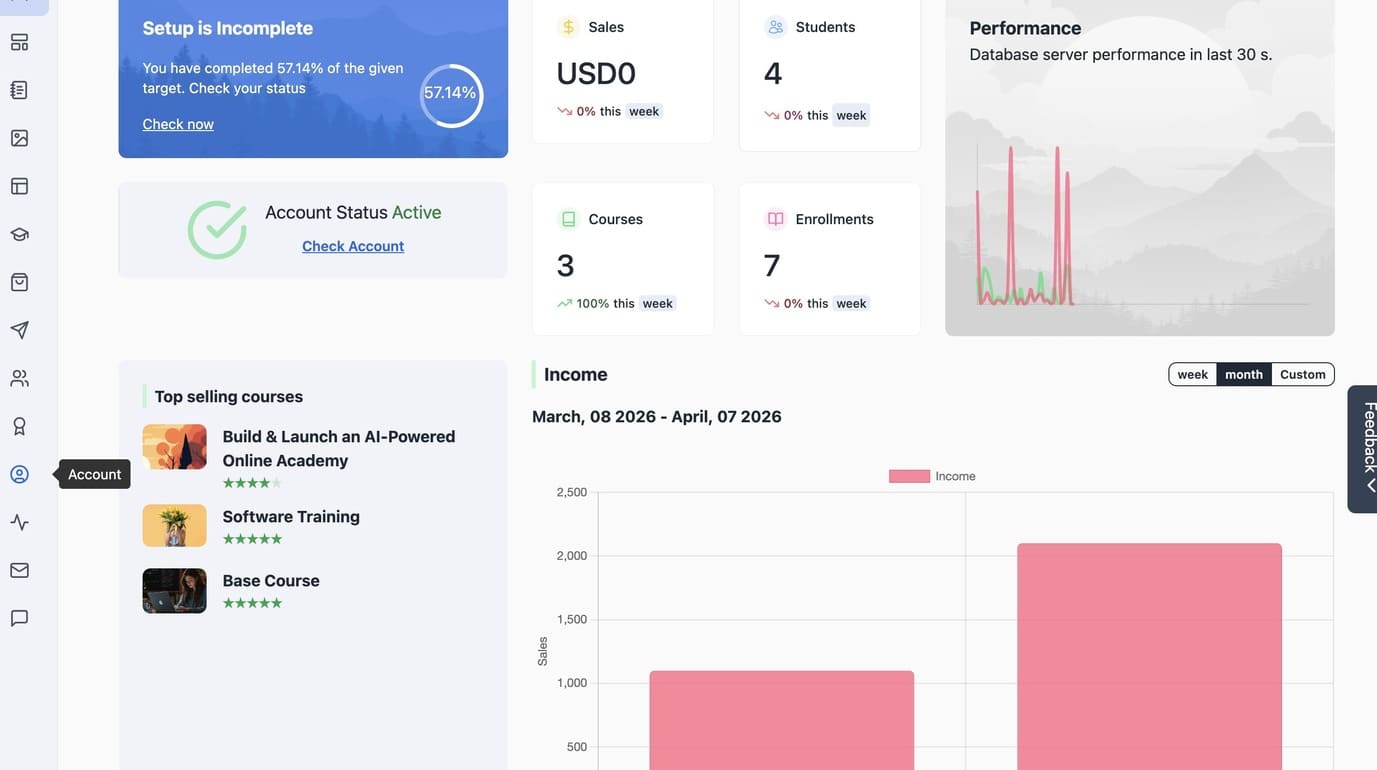Click the envelope mail sidebar icon
The image size is (1377, 770).
(19, 570)
